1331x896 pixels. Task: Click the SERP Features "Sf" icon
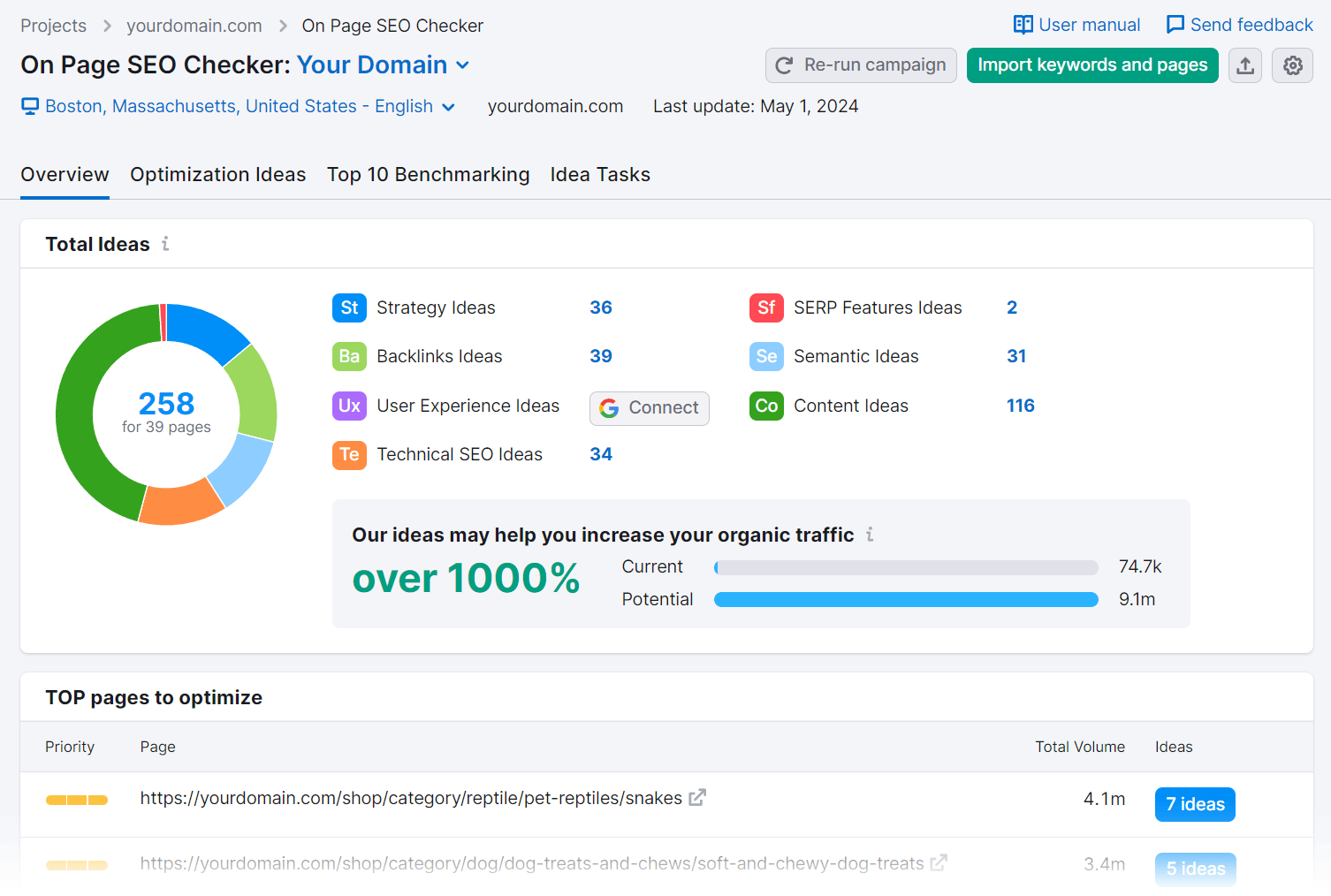click(x=765, y=308)
